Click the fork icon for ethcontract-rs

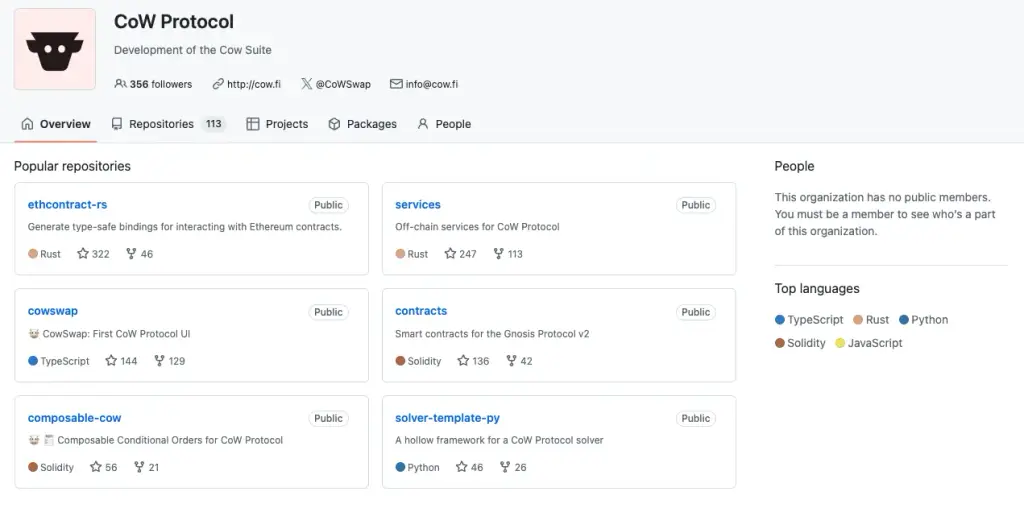coord(131,253)
